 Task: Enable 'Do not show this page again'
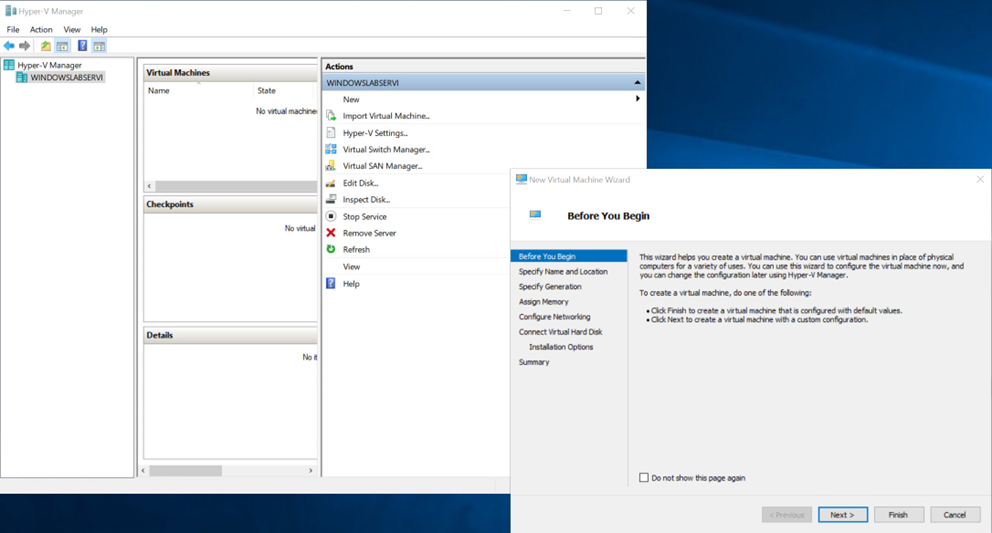pyautogui.click(x=644, y=478)
